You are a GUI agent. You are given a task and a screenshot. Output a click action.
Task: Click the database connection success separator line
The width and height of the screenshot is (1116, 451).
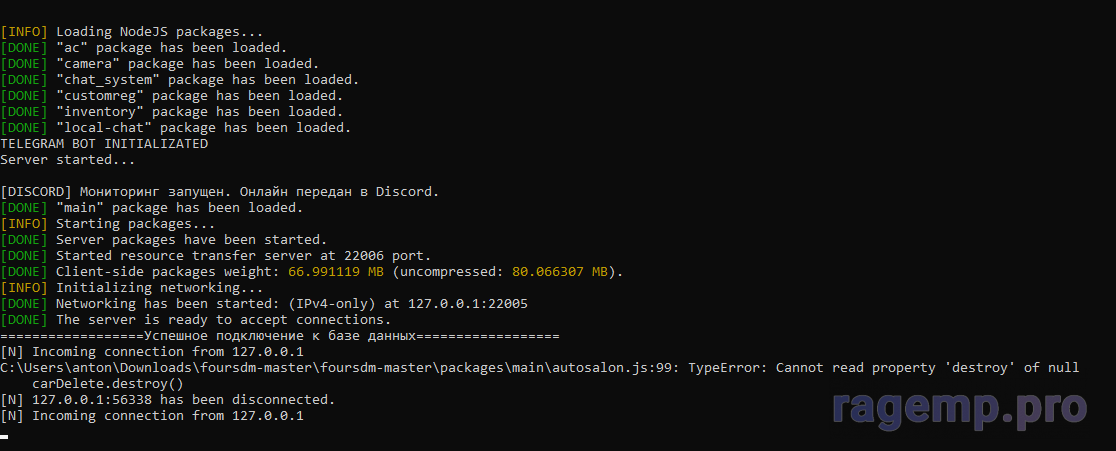280,336
